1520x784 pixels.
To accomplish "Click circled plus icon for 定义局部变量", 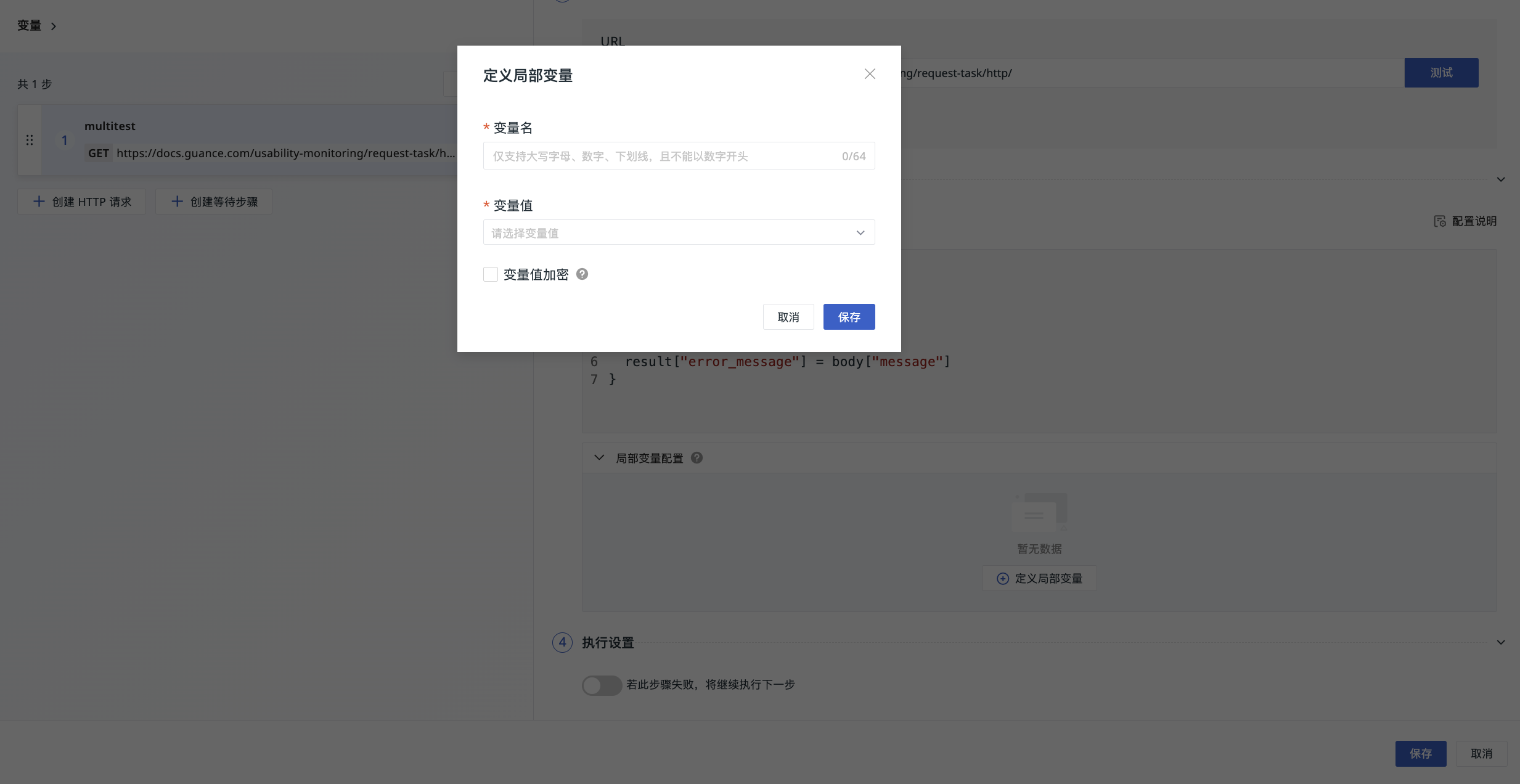I will (x=1003, y=579).
